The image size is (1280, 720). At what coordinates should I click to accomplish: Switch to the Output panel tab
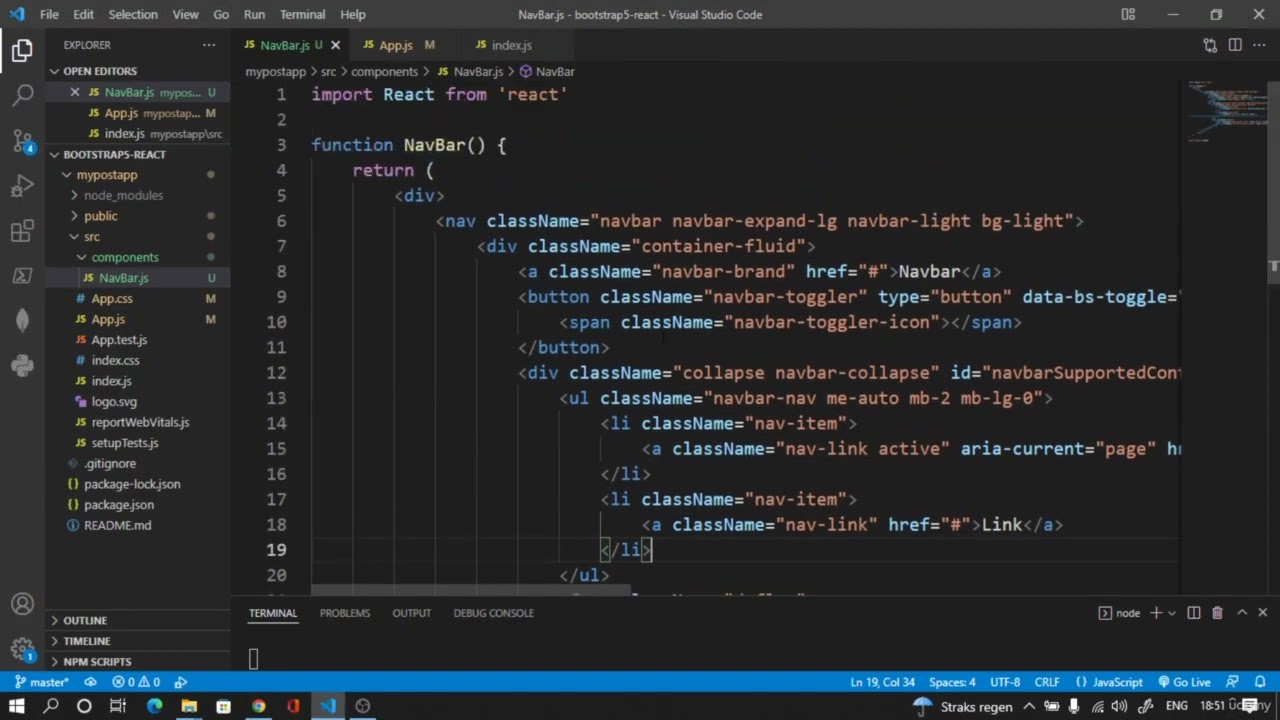pyautogui.click(x=411, y=613)
